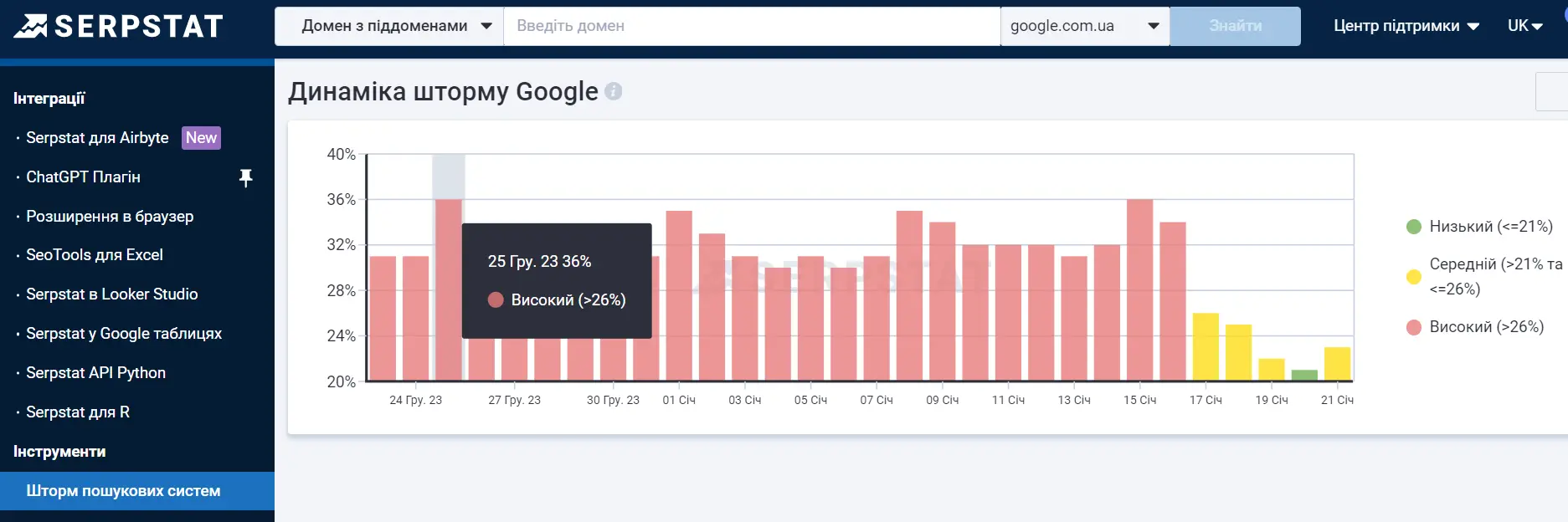Click the Інтеграції section heading
The image size is (1568, 522).
[x=49, y=99]
